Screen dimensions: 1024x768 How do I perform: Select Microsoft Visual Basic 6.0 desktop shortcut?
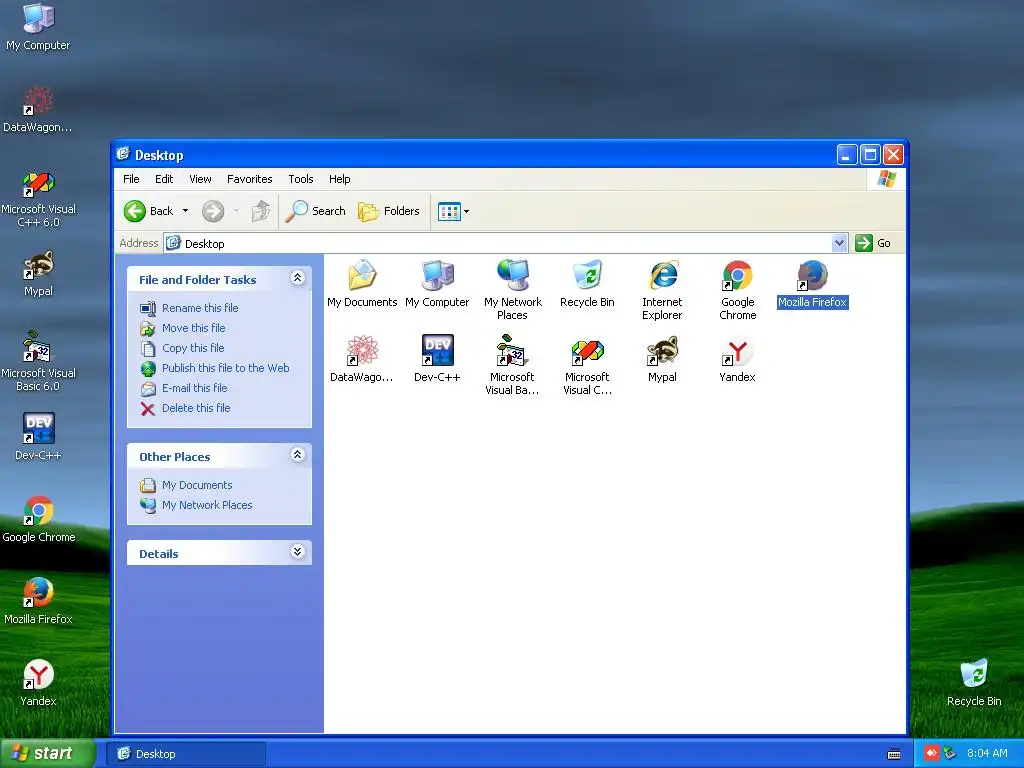click(x=38, y=361)
